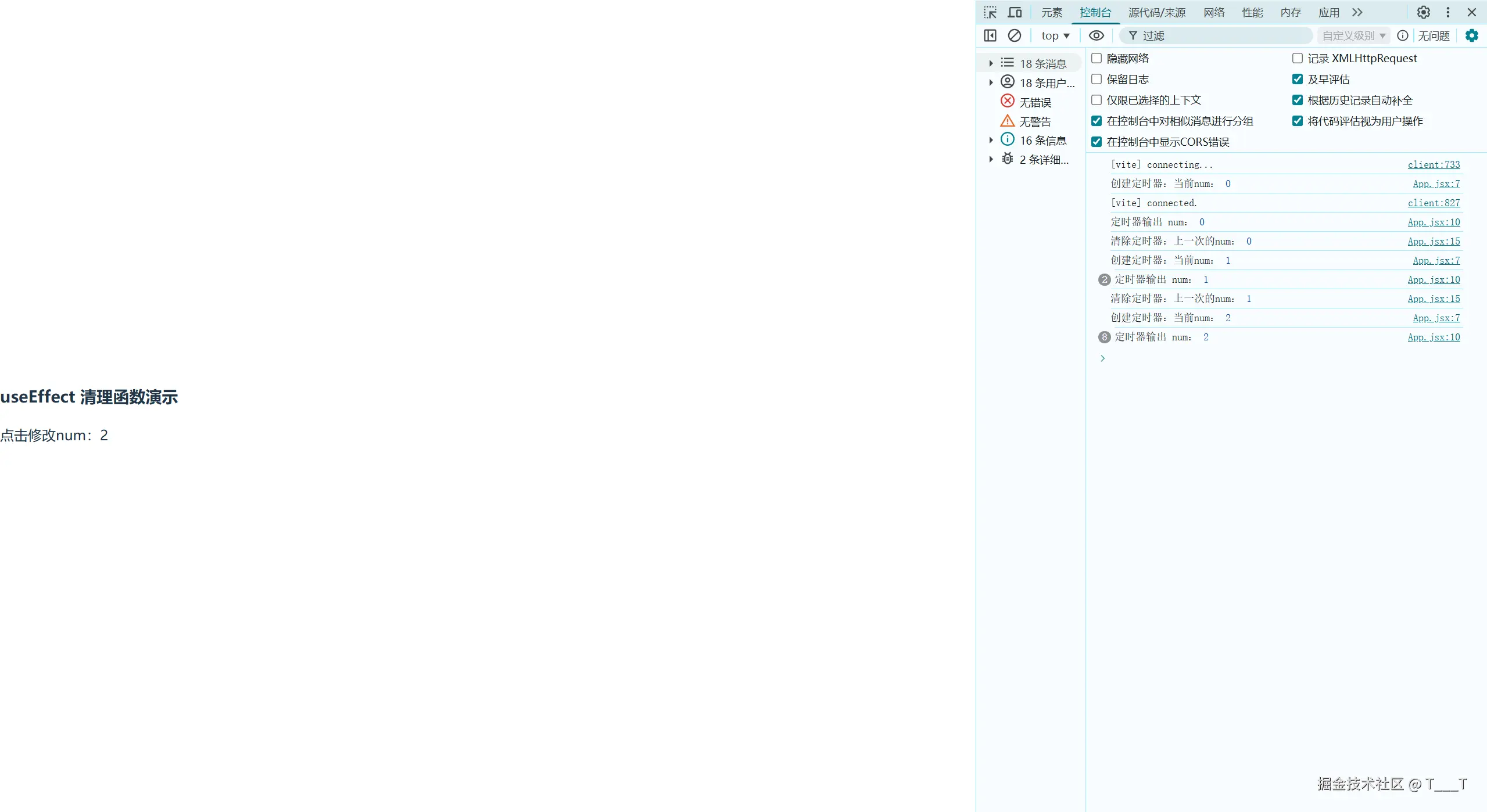This screenshot has height=812, width=1487.
Task: Click 点击修改num text on the page
Action: pyautogui.click(x=53, y=435)
